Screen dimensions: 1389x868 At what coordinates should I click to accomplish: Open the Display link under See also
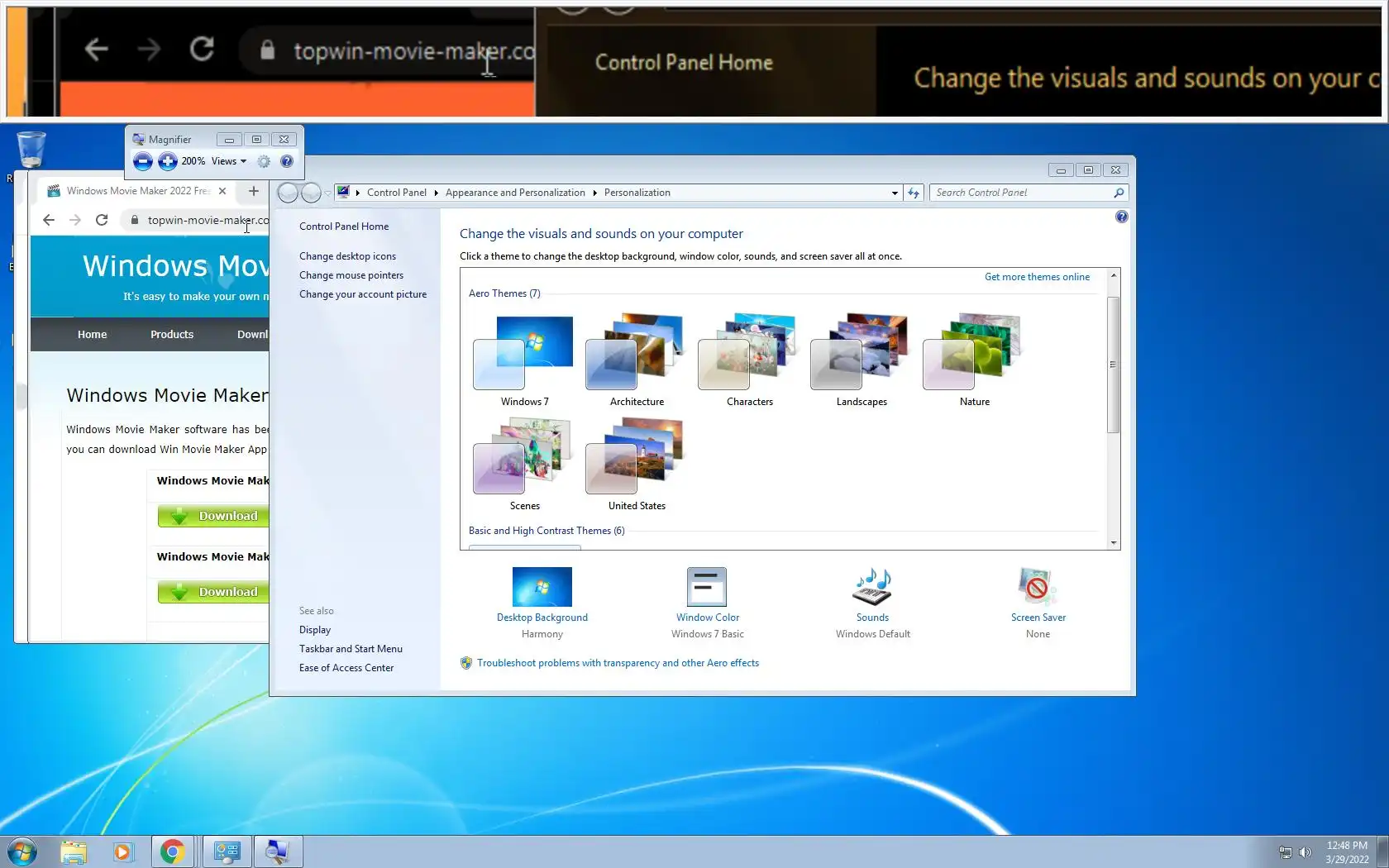[x=315, y=630]
